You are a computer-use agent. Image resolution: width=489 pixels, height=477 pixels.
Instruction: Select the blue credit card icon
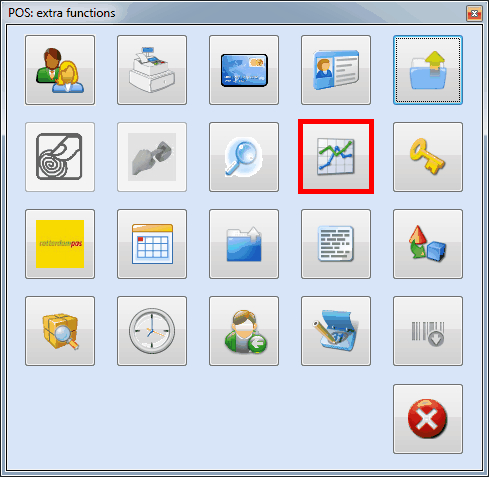[244, 70]
